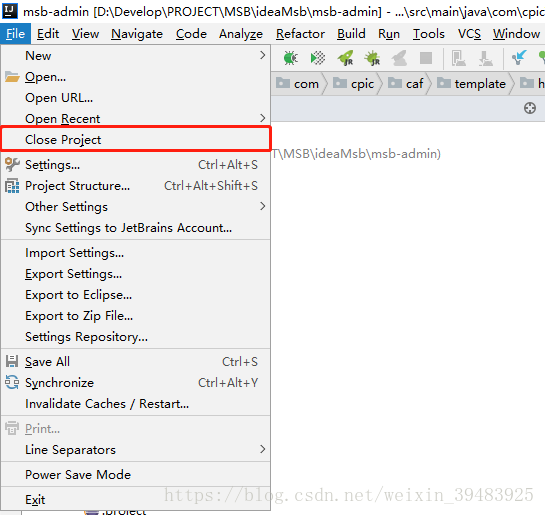Open the VCS menu
The image size is (545, 515).
(469, 34)
